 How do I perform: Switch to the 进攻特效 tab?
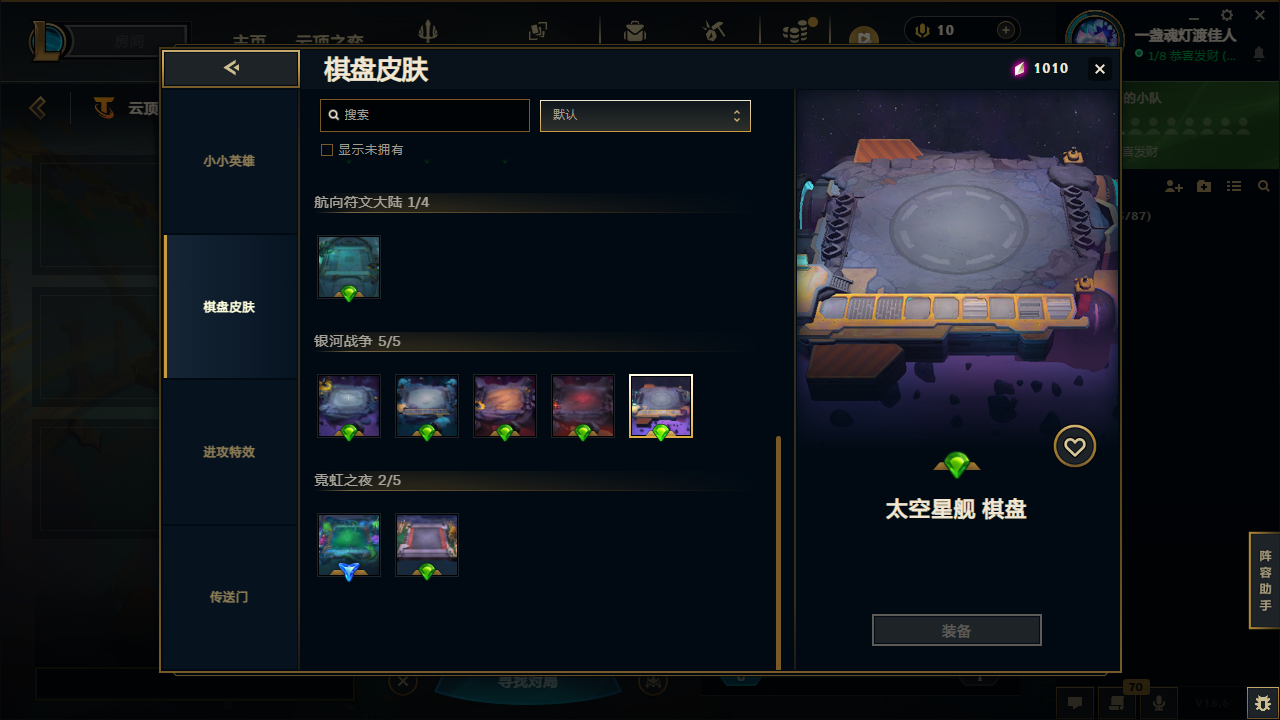coord(229,452)
